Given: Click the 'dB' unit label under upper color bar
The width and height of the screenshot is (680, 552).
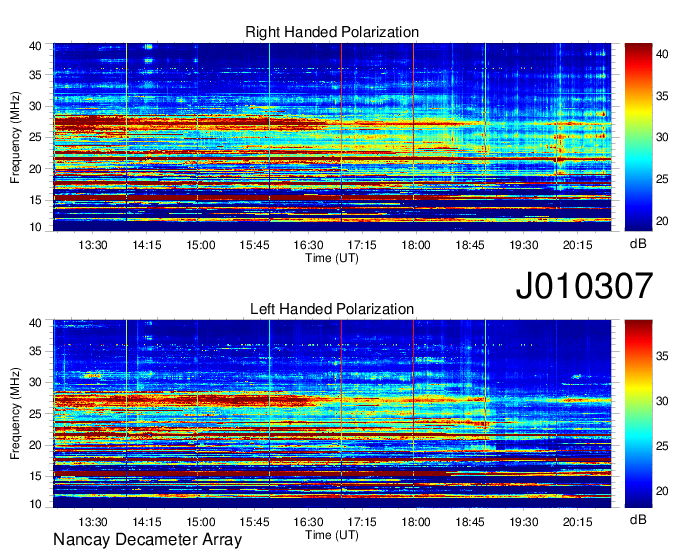Looking at the screenshot, I should tap(638, 244).
